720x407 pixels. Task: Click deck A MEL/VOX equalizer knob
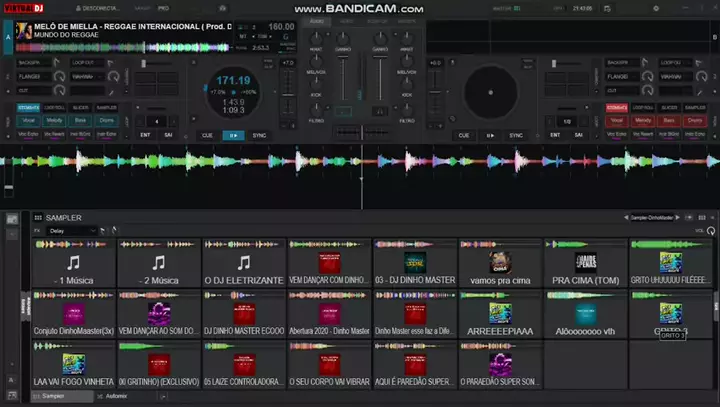click(316, 61)
